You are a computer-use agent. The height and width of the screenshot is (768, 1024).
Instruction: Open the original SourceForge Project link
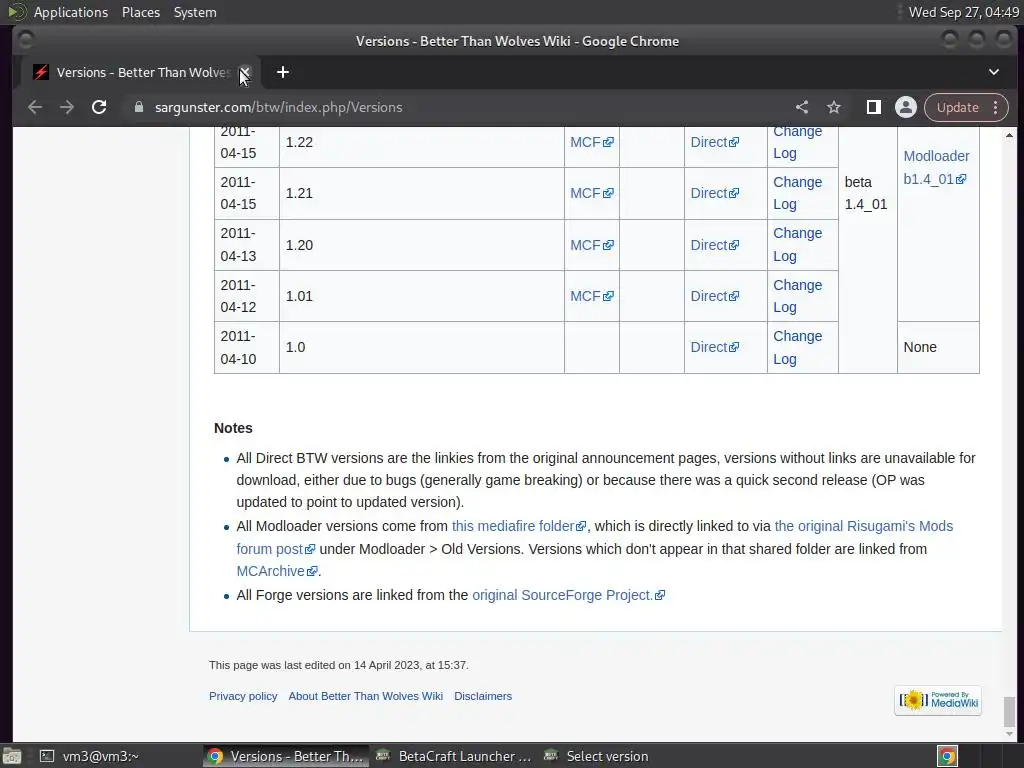[x=568, y=595]
